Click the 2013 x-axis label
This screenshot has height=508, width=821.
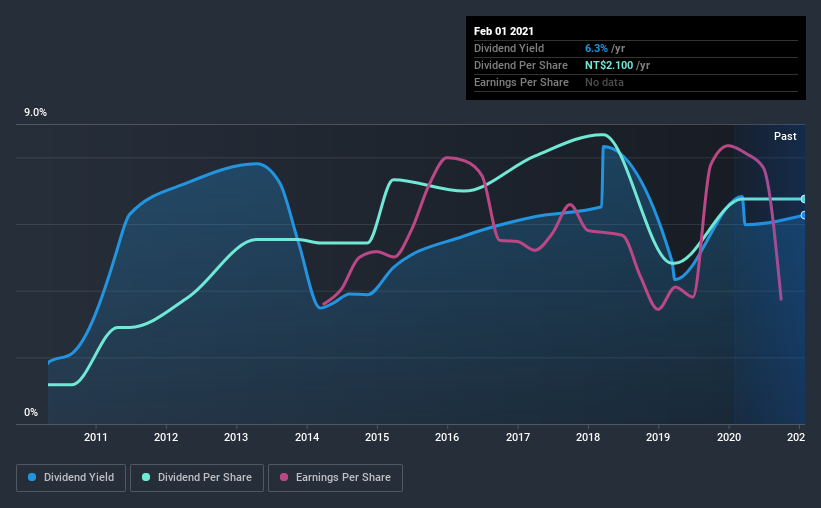tap(236, 437)
